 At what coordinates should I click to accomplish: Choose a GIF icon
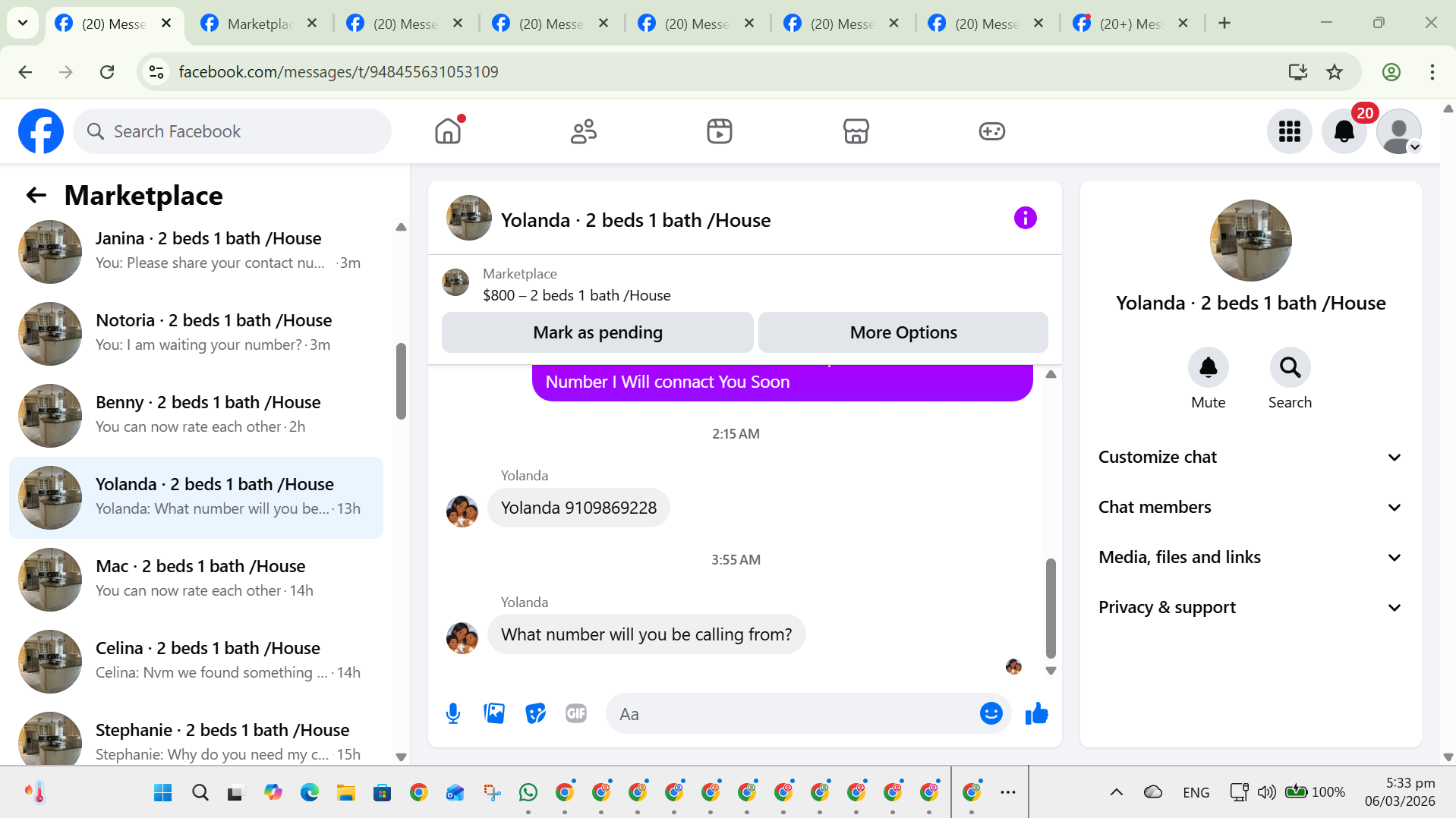[576, 713]
